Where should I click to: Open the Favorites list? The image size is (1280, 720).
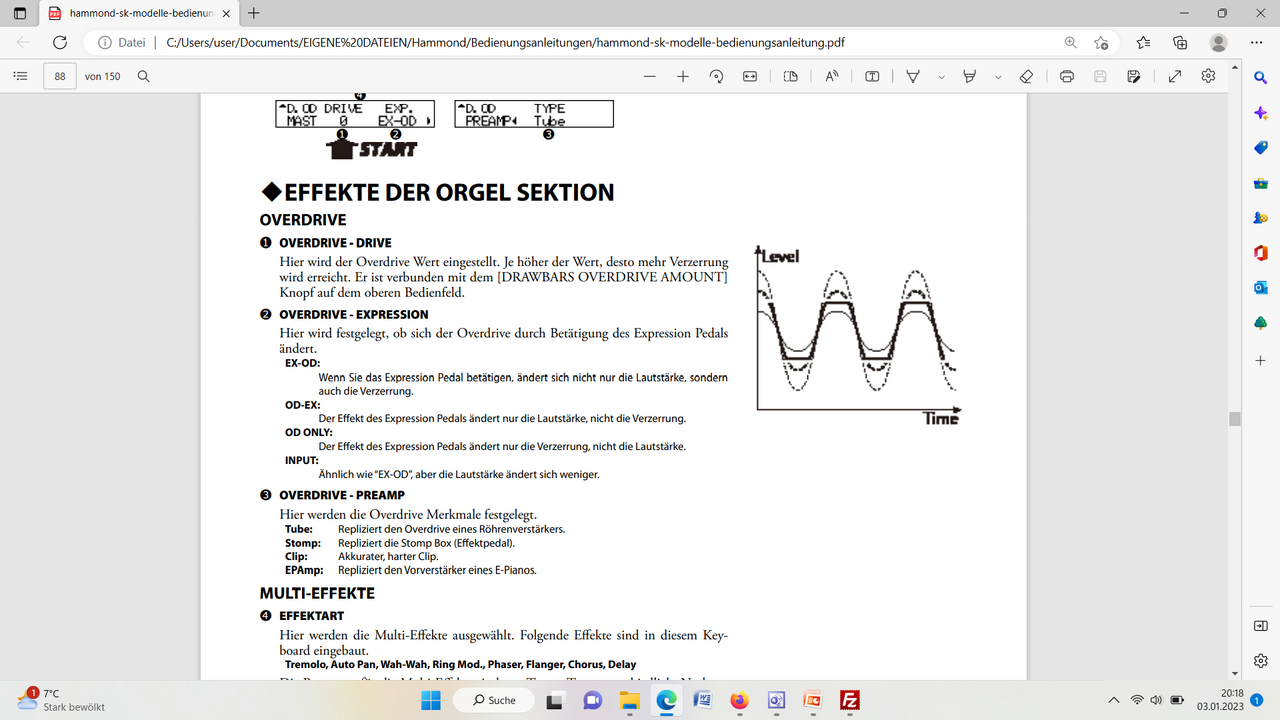(1144, 43)
